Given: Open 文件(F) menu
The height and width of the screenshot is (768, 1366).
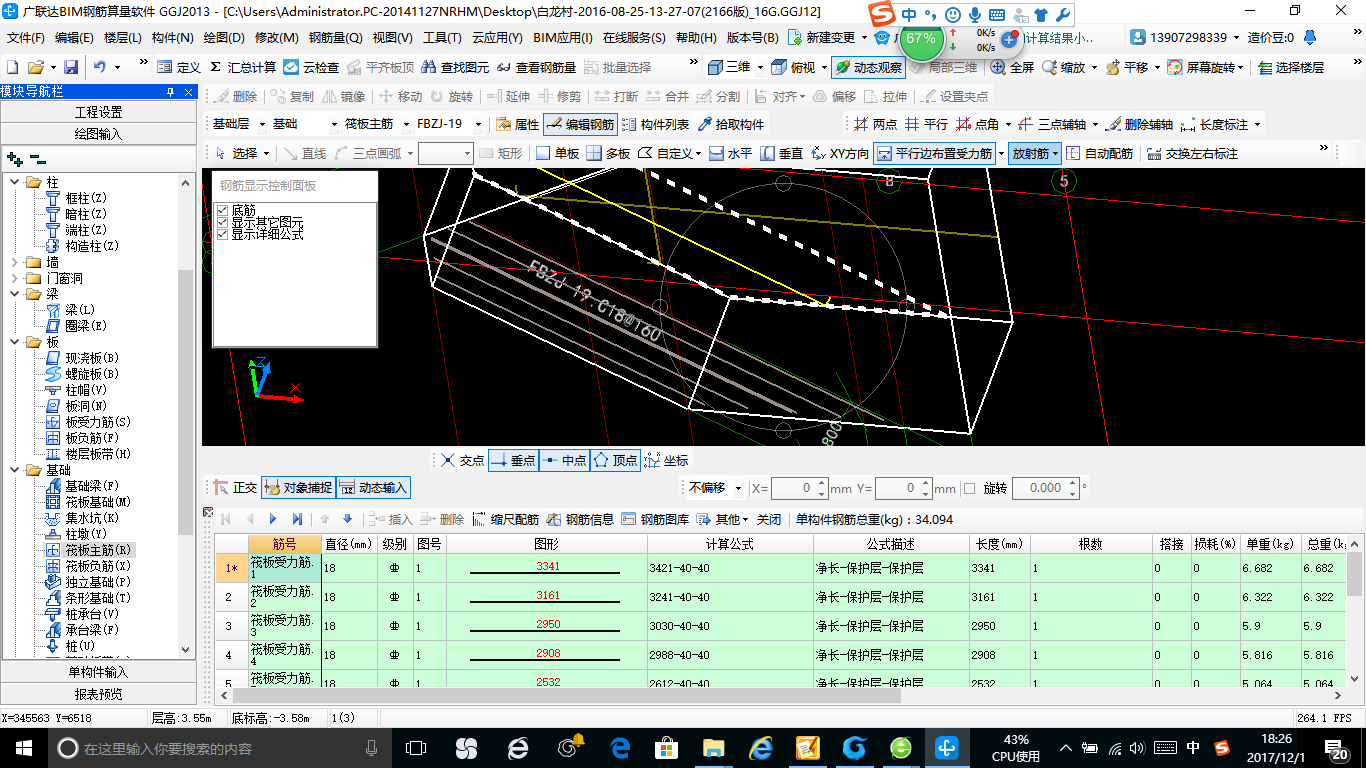Looking at the screenshot, I should [26, 38].
